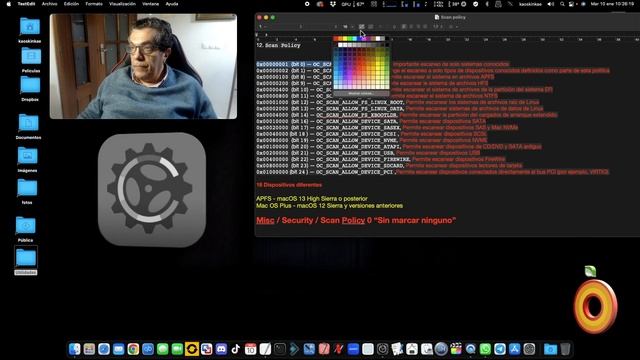The image size is (640, 360).
Task: Open the Ventana menu
Action: pyautogui.click(x=150, y=4)
